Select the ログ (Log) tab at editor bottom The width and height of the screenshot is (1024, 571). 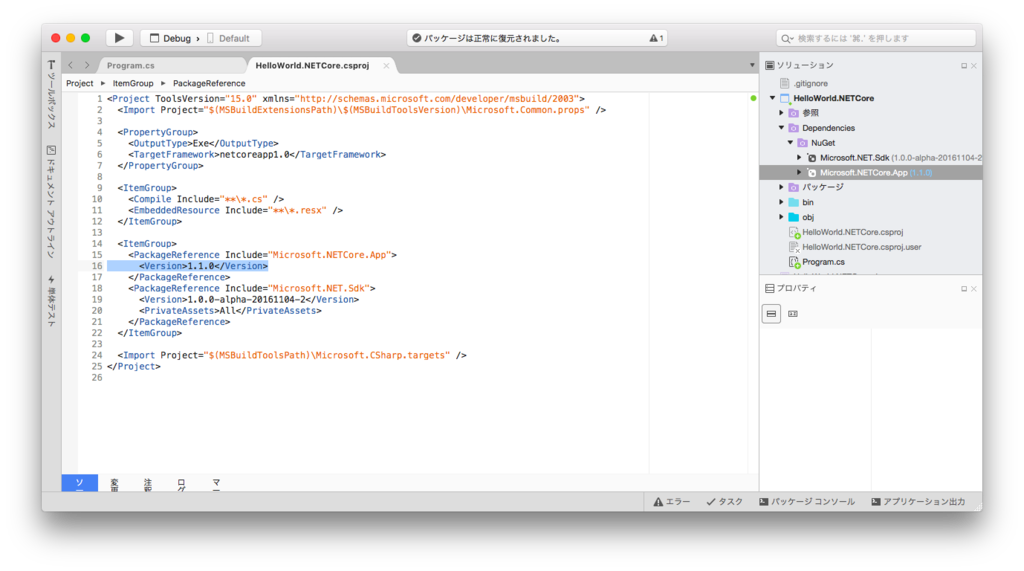[182, 483]
